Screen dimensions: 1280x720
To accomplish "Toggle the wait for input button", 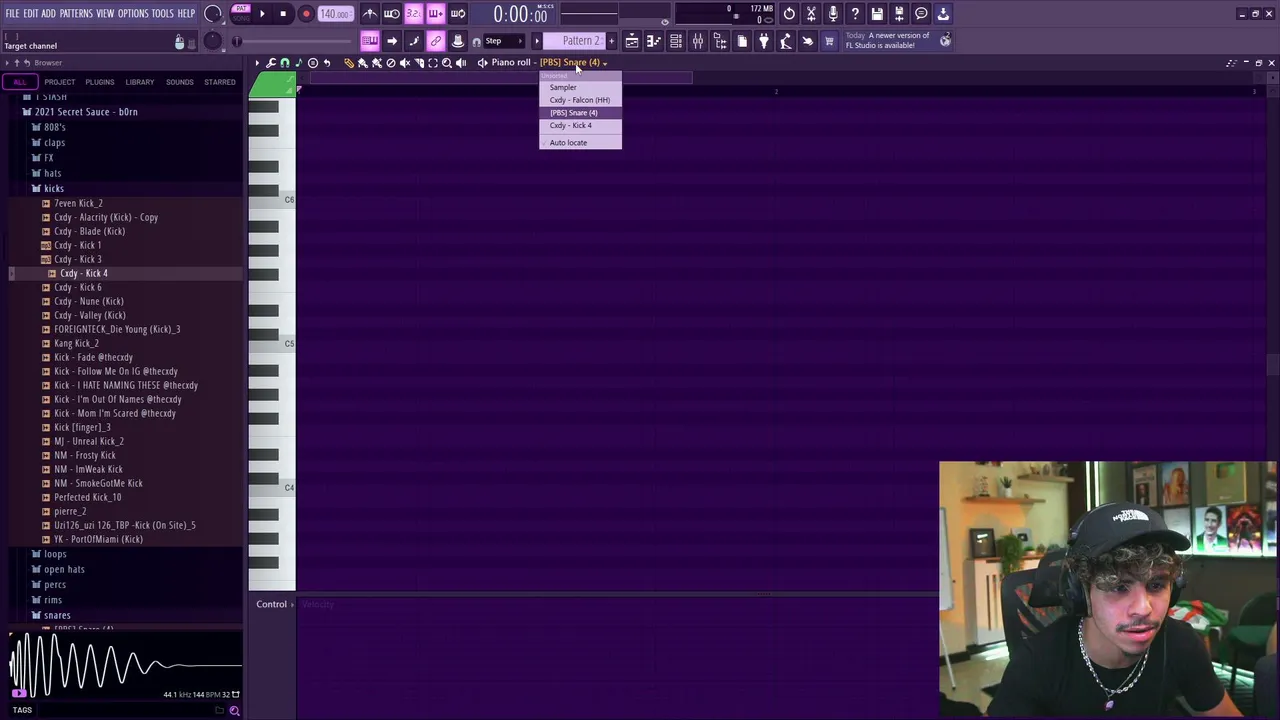I will pos(392,14).
